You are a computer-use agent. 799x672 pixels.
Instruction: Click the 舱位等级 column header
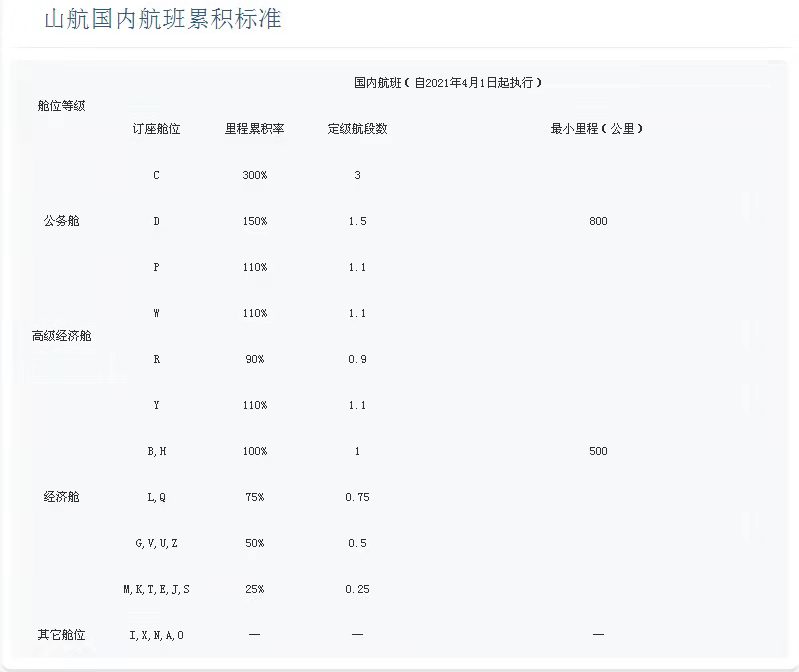click(x=61, y=106)
